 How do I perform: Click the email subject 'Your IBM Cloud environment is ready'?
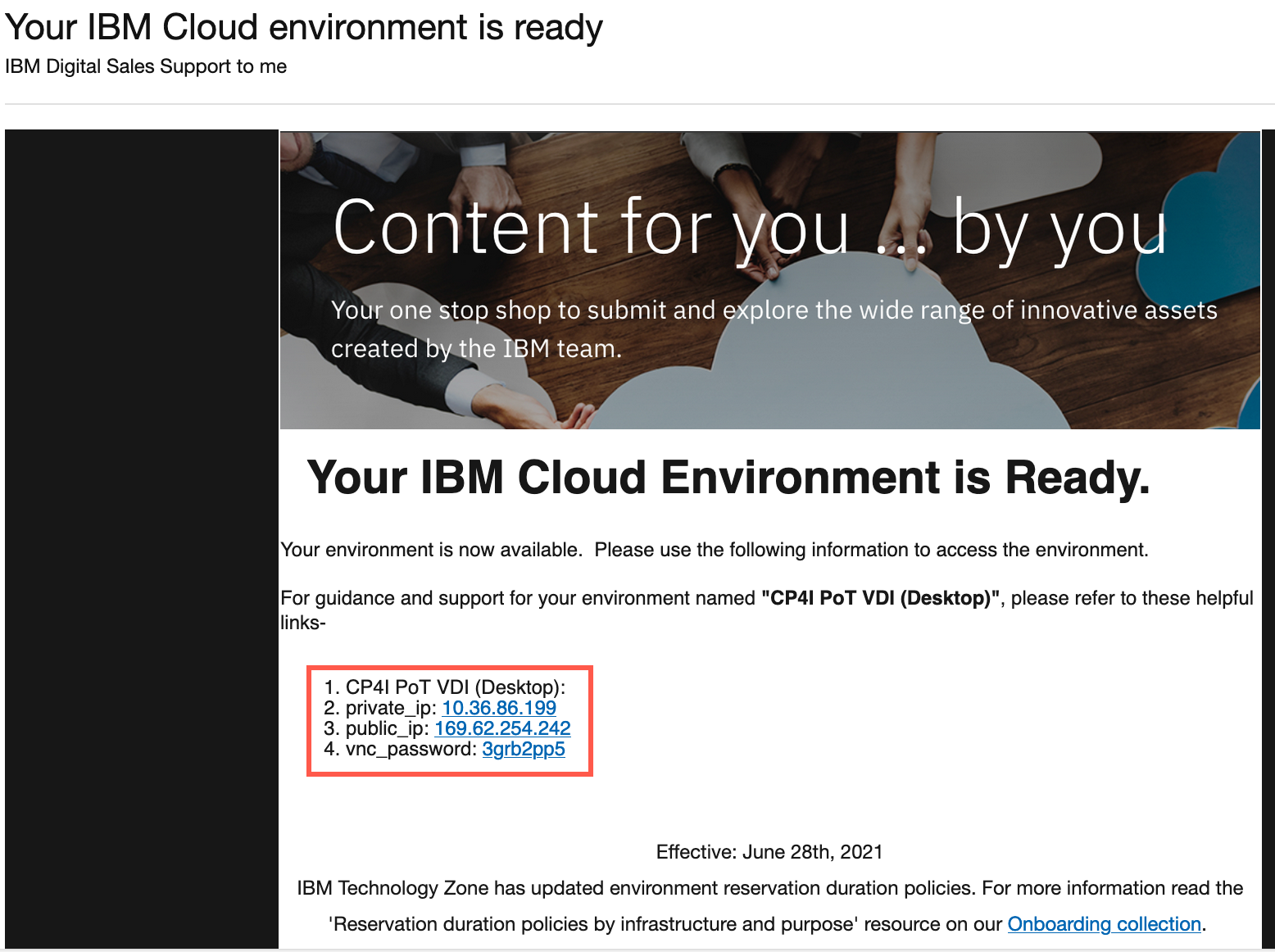(x=304, y=27)
